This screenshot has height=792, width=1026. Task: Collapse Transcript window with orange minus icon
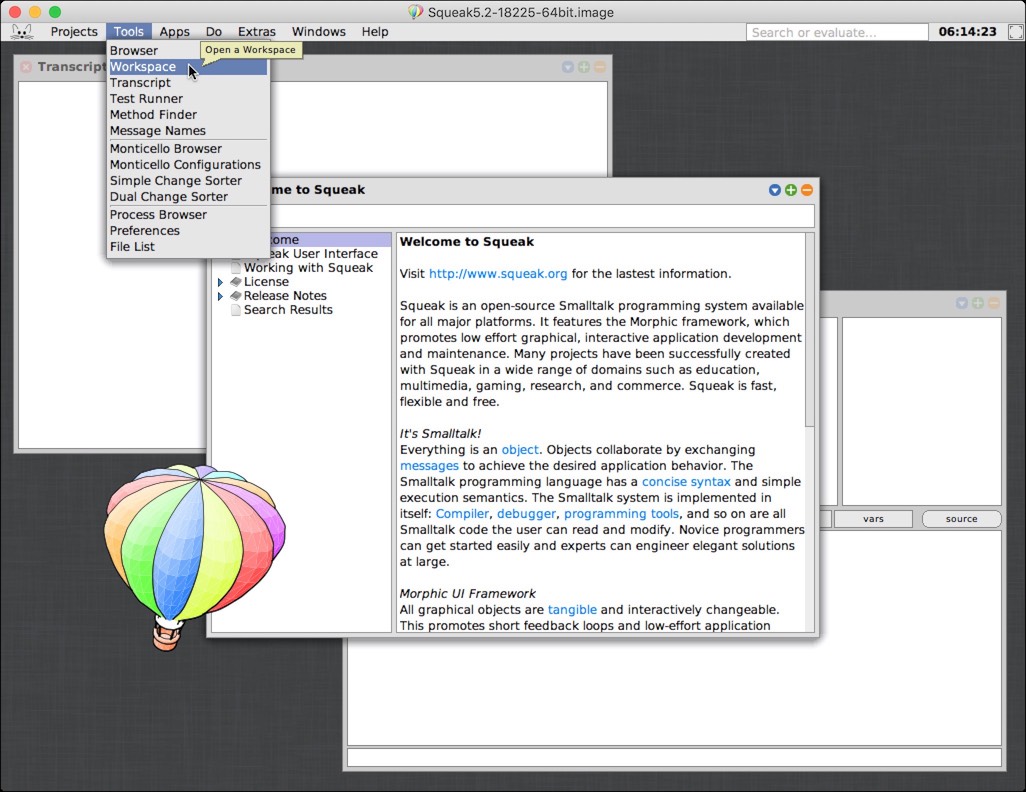(599, 67)
